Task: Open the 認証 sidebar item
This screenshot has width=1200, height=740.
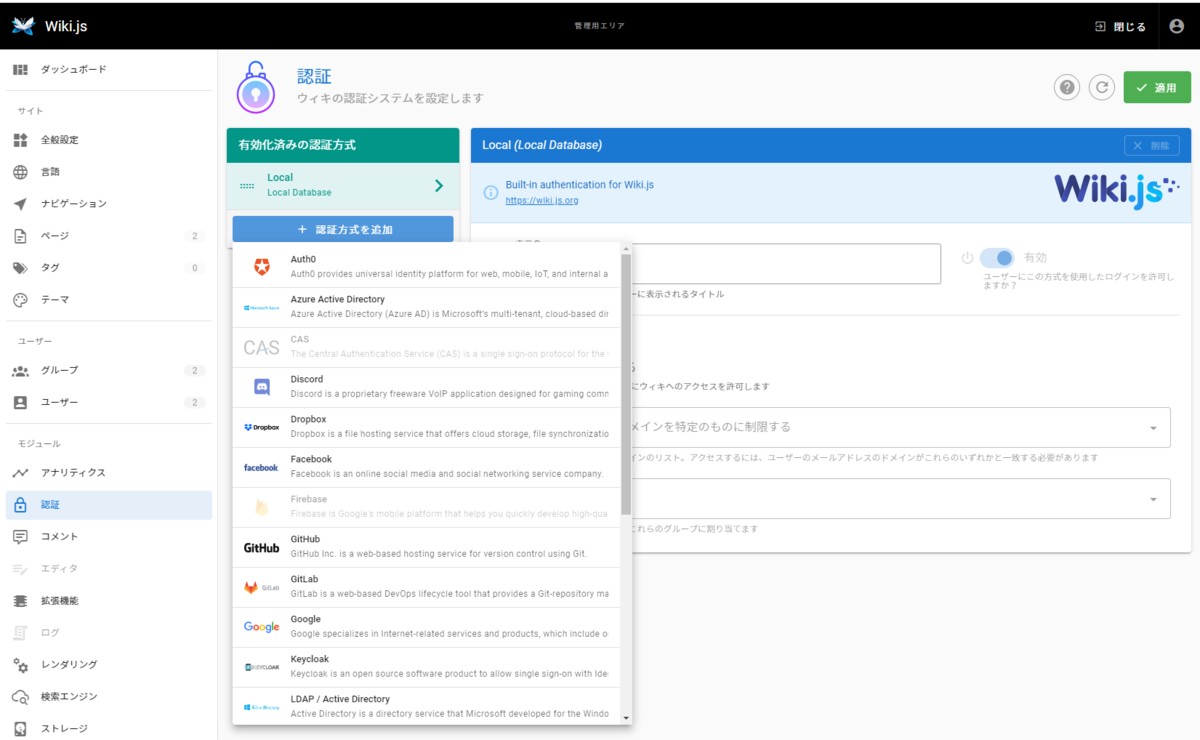Action: [x=109, y=505]
